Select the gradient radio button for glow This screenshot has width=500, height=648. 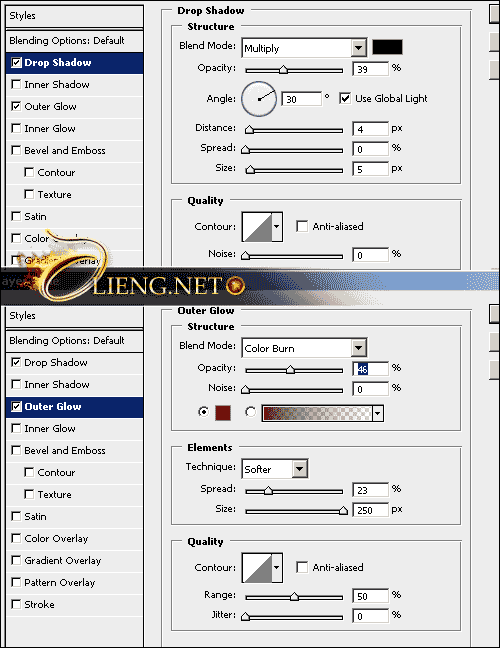coord(250,412)
